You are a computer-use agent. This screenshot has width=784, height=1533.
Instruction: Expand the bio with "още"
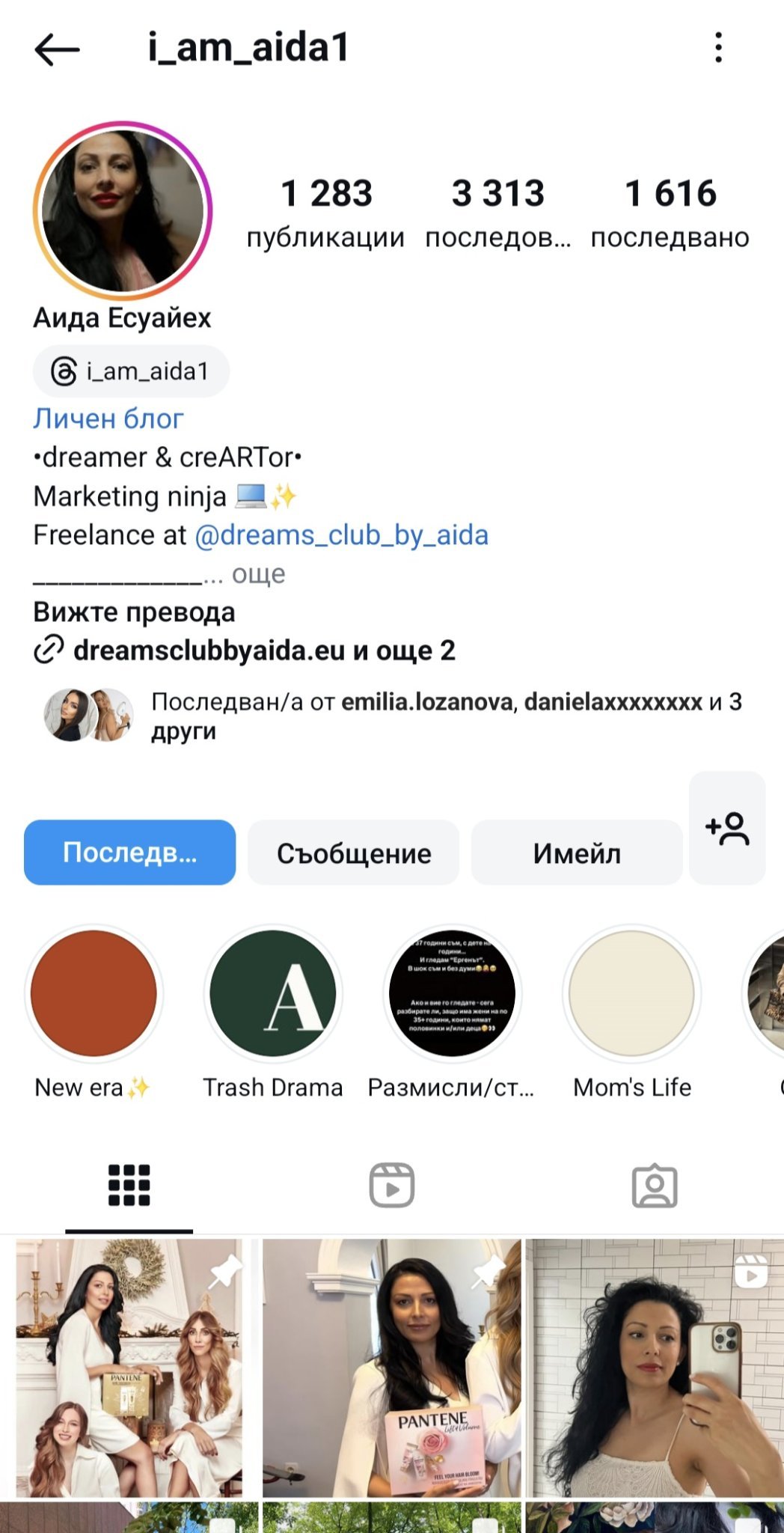pos(258,574)
